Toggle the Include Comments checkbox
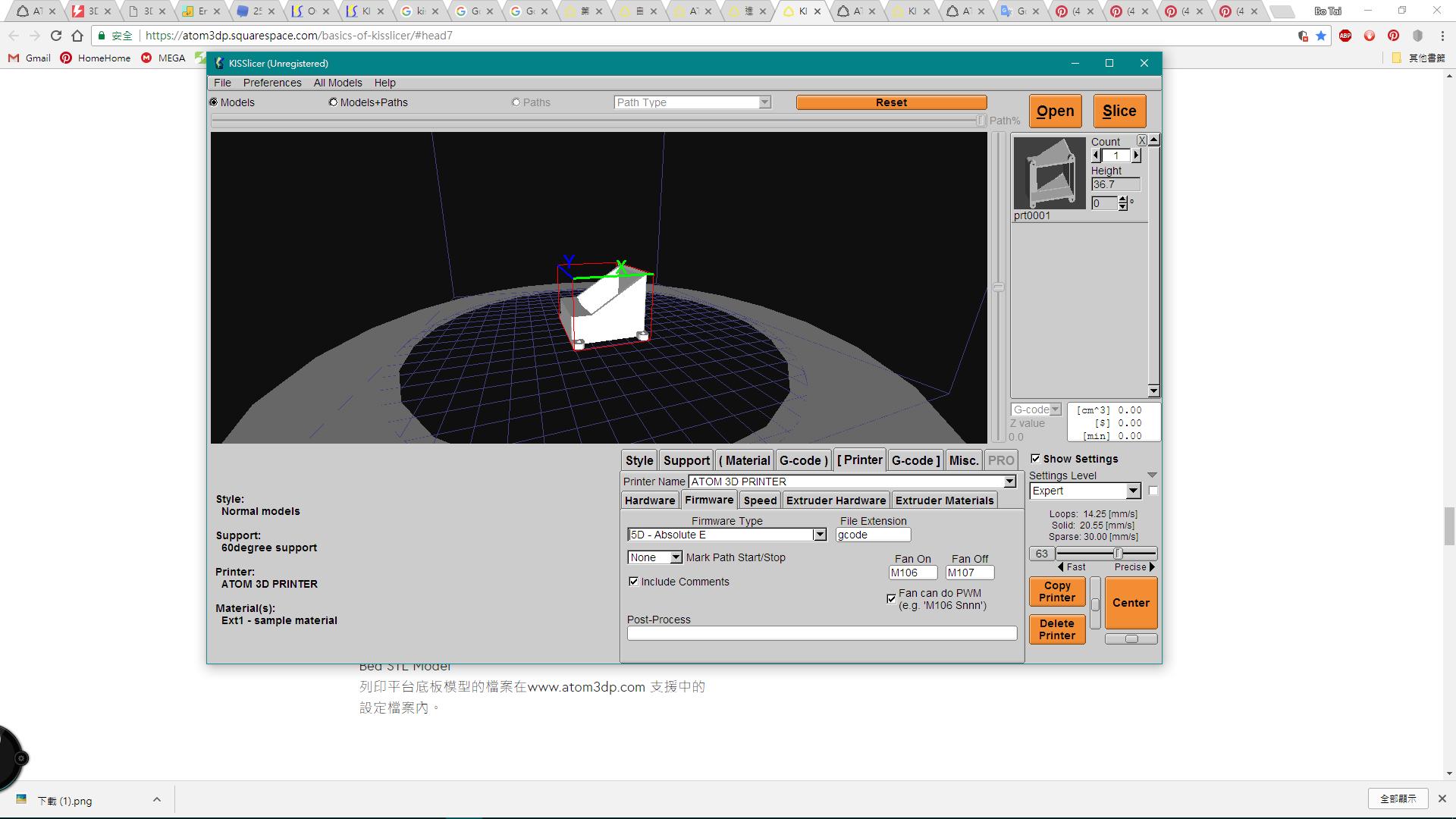This screenshot has width=1456, height=819. (633, 582)
